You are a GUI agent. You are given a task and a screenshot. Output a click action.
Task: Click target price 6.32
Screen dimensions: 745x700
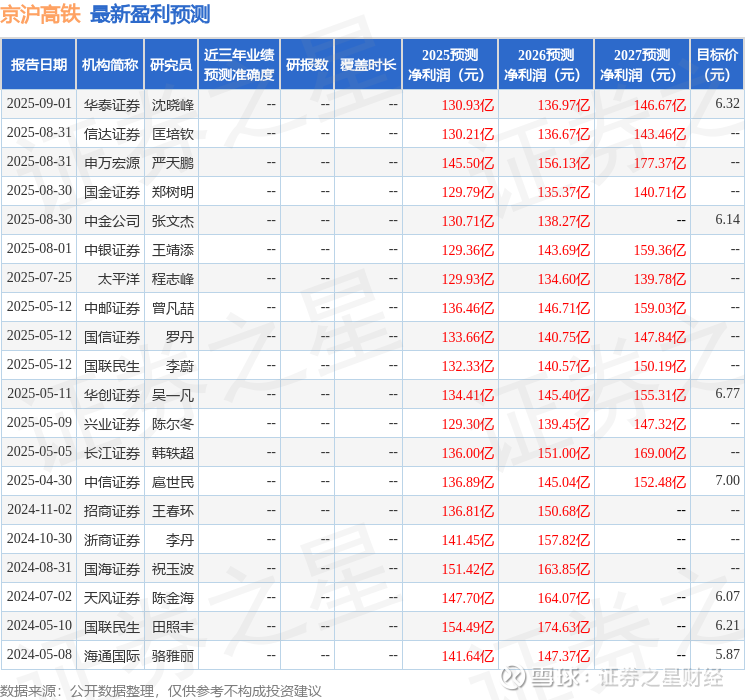pos(727,103)
